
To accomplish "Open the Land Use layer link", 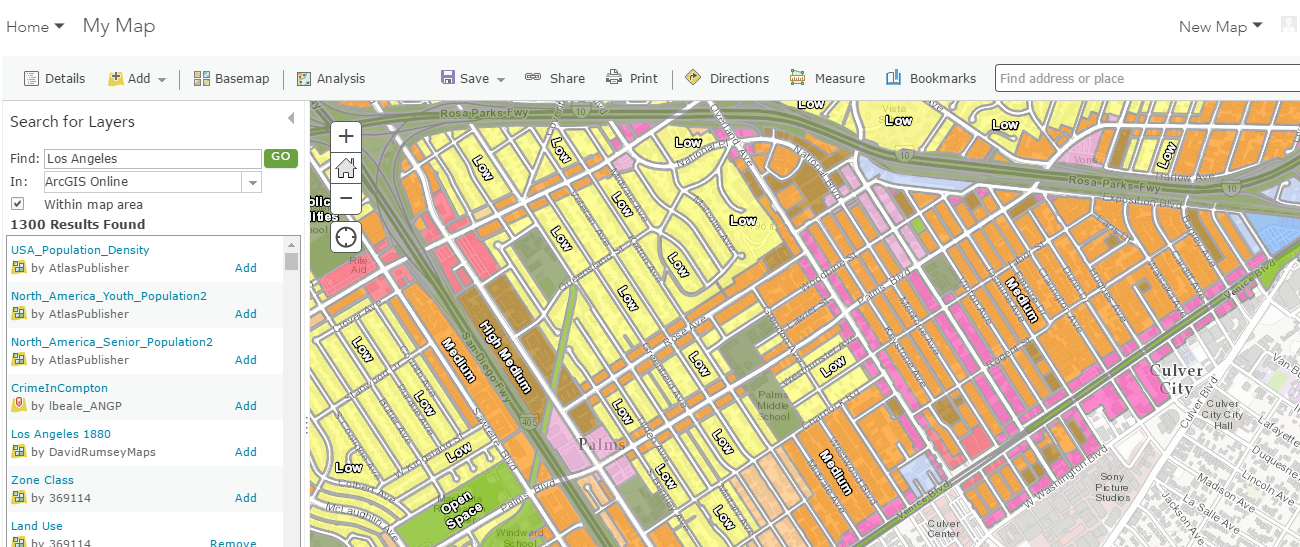I will point(37,526).
